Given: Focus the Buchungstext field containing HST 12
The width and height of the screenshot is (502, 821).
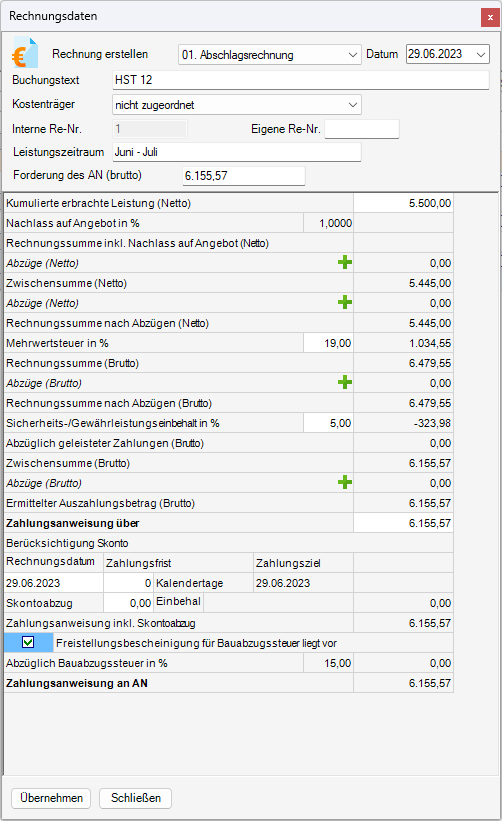Looking at the screenshot, I should tap(301, 80).
